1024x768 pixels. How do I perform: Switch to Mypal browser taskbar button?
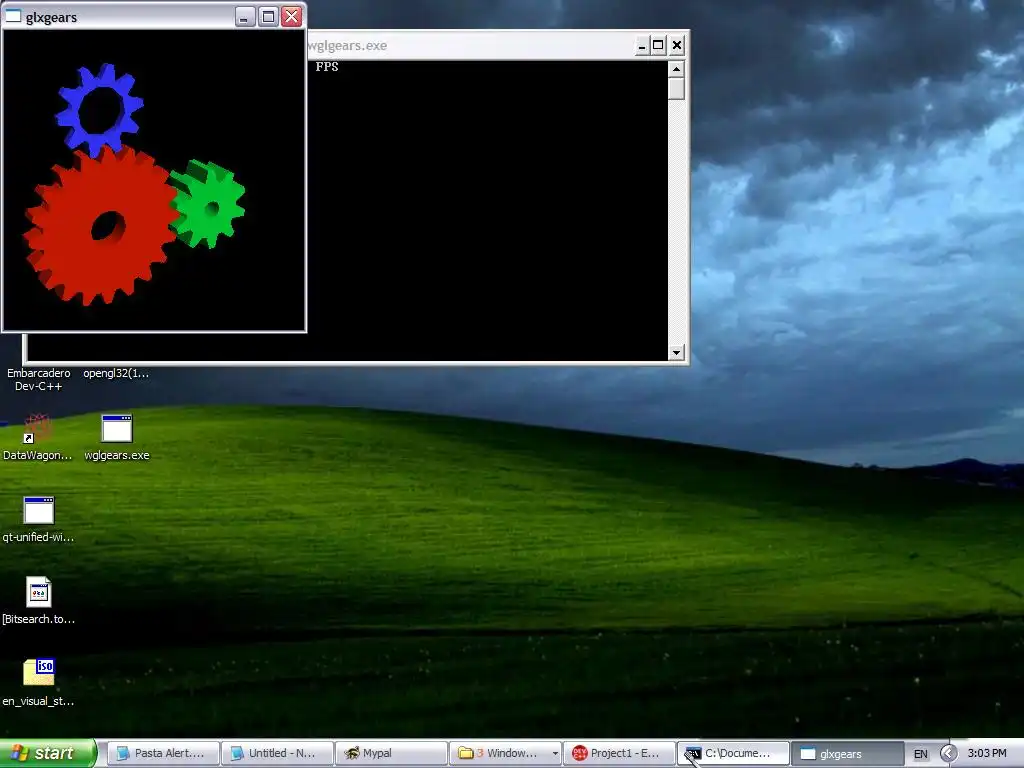pyautogui.click(x=391, y=753)
